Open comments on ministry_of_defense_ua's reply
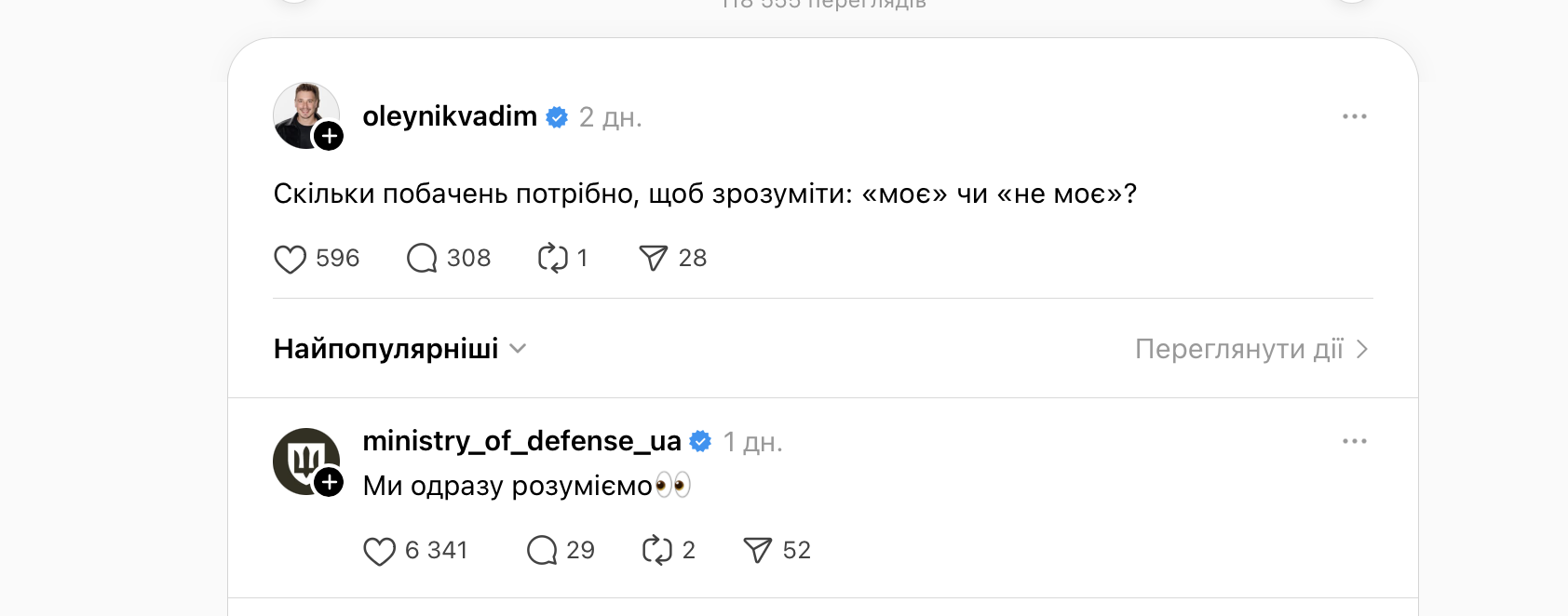Image resolution: width=1568 pixels, height=616 pixels. click(x=540, y=550)
